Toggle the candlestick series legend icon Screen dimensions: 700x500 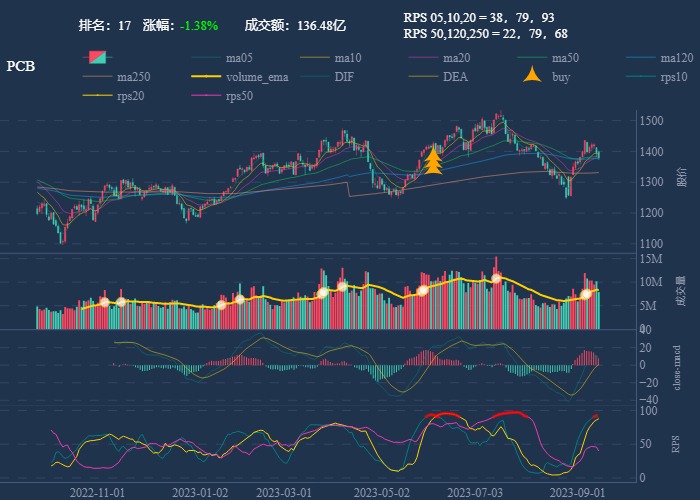96,58
